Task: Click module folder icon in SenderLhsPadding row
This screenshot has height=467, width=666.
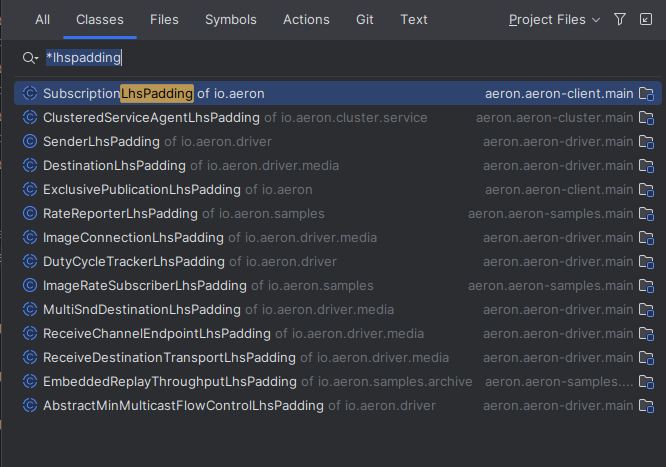Action: tap(646, 142)
